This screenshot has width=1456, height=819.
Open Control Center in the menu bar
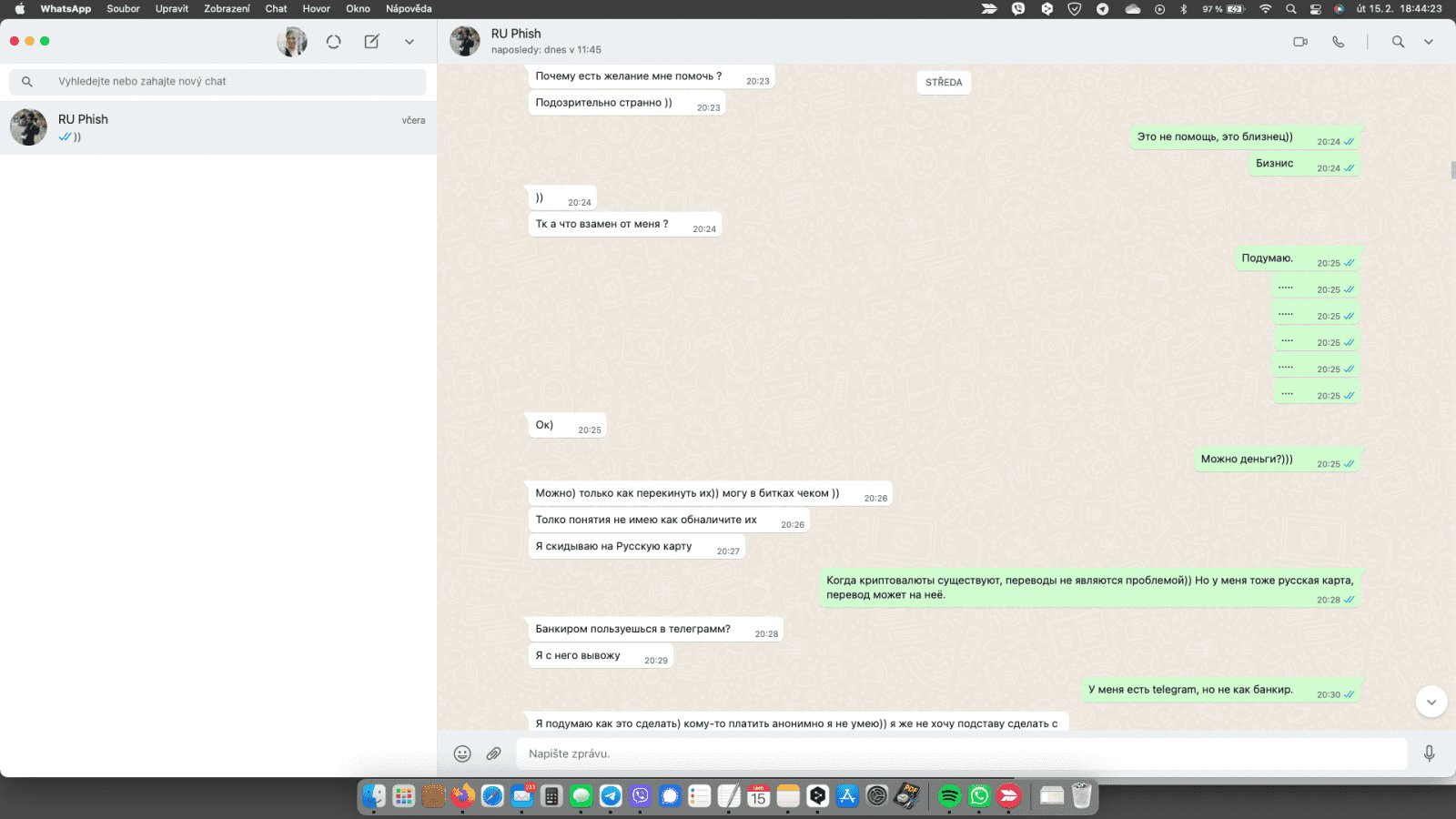click(x=1315, y=9)
